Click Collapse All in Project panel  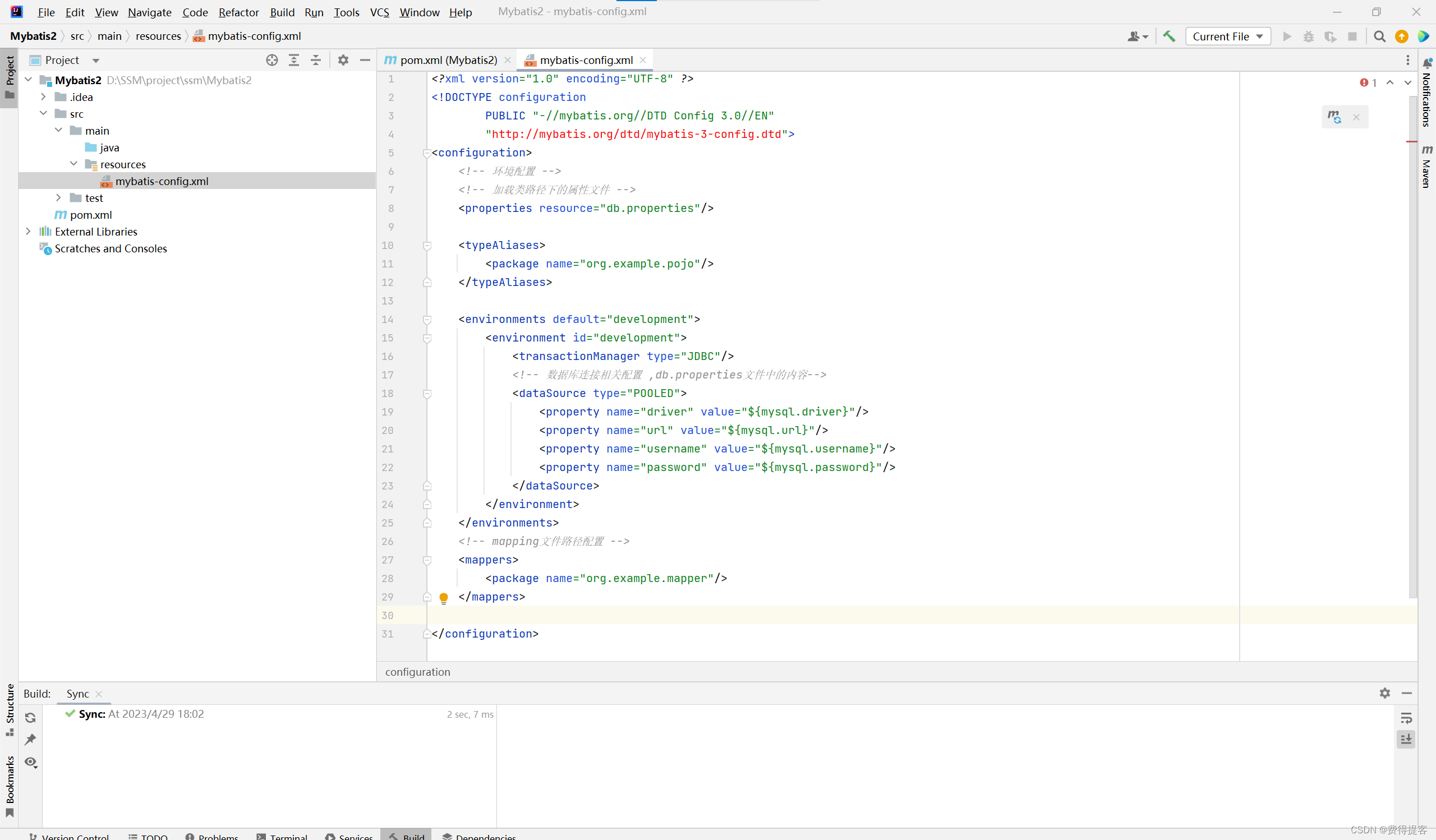tap(316, 60)
